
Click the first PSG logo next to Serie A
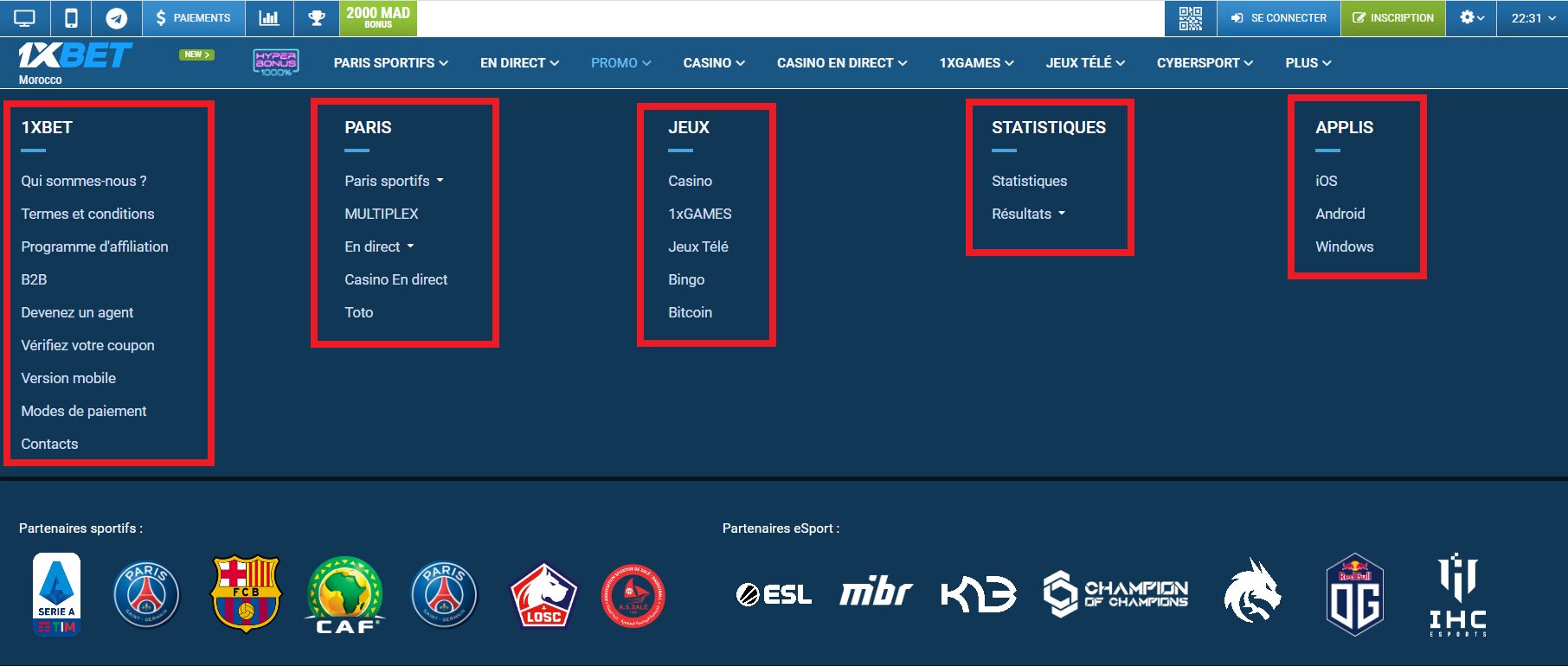point(146,595)
